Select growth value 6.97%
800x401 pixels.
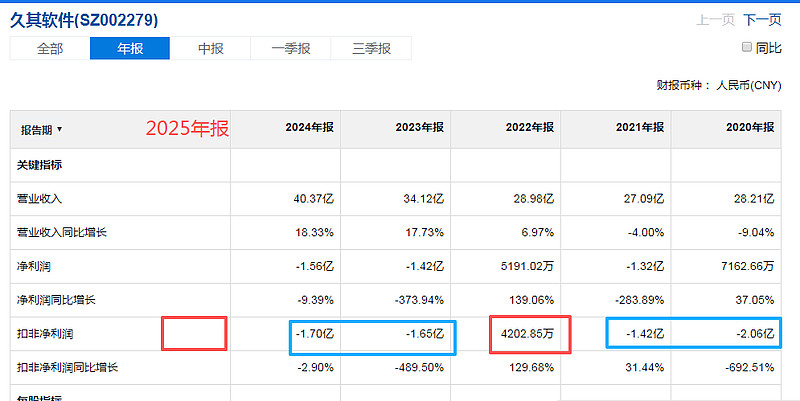tap(538, 232)
